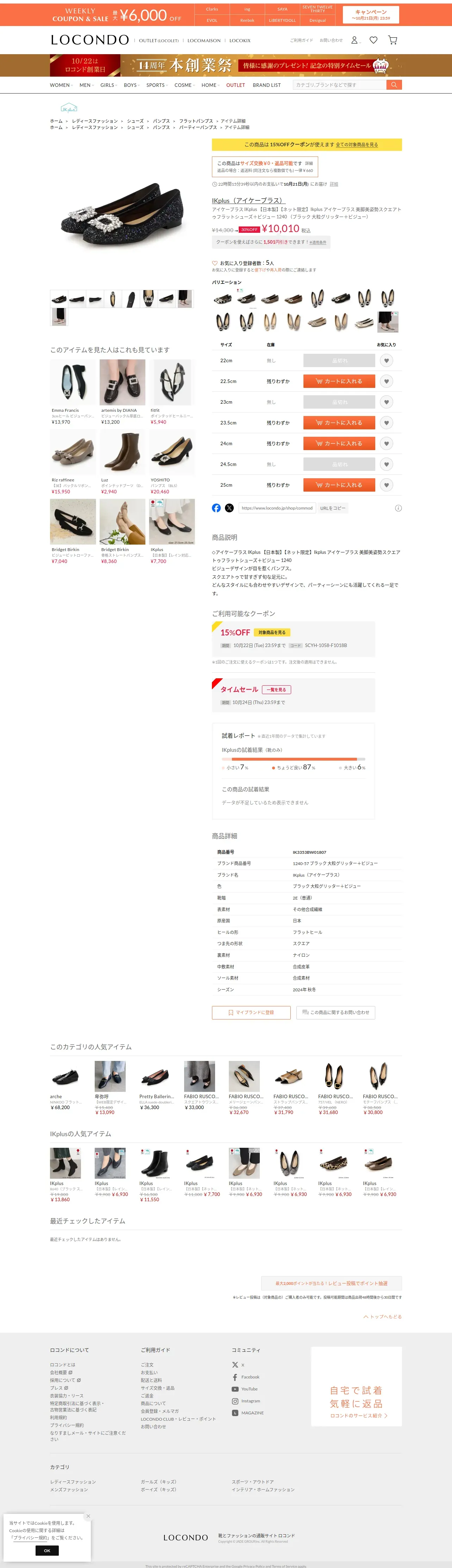This screenshot has height=1568, width=452.
Task: Click the URLをコピー button
Action: tap(333, 508)
